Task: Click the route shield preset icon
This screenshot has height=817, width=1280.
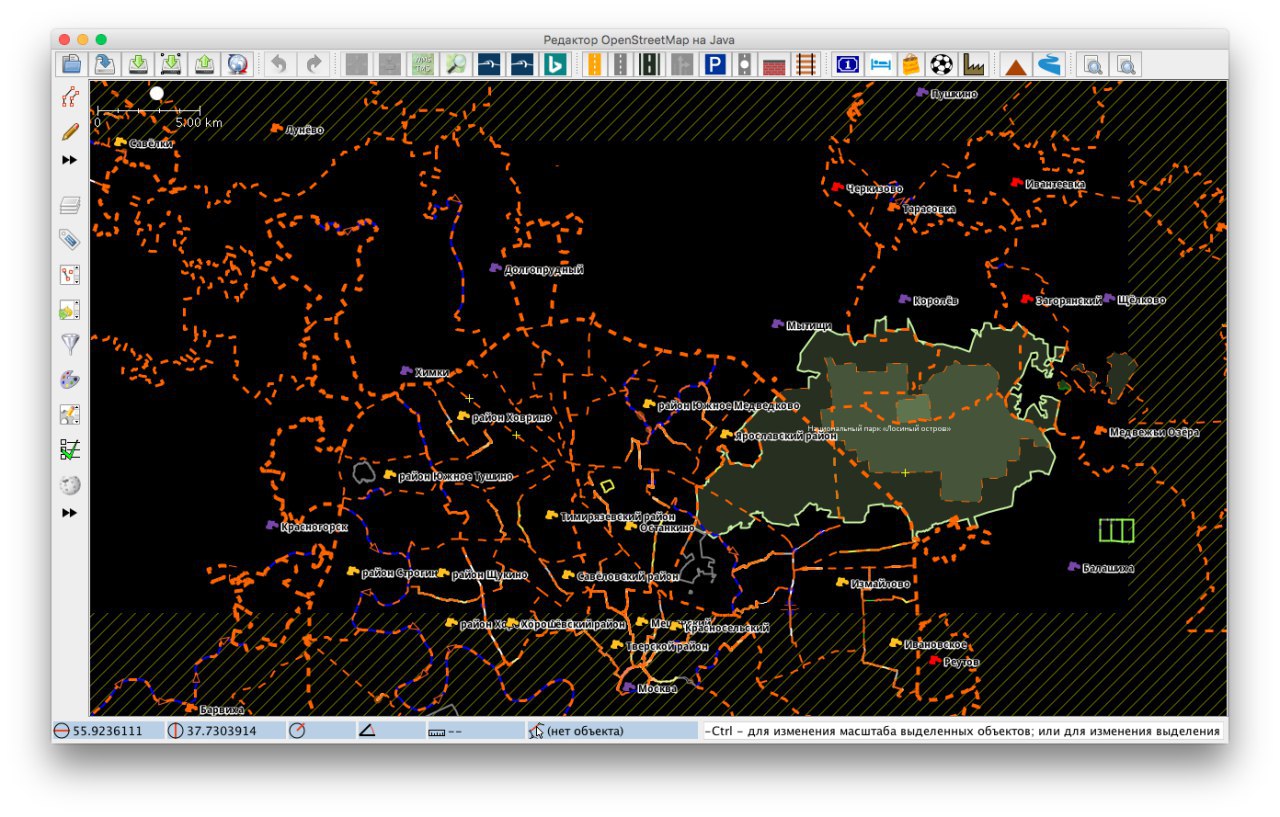Action: point(847,65)
